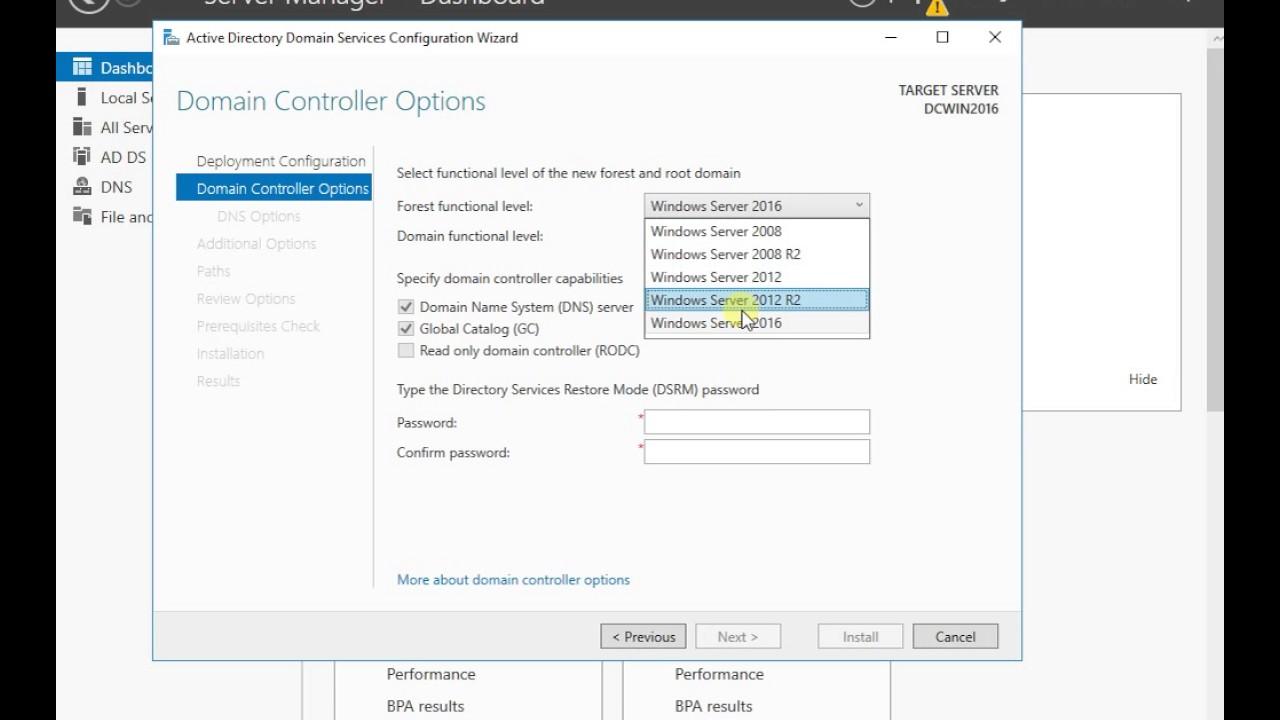Click the All Servers icon
Screen dimensions: 1280x720
pyautogui.click(x=82, y=128)
